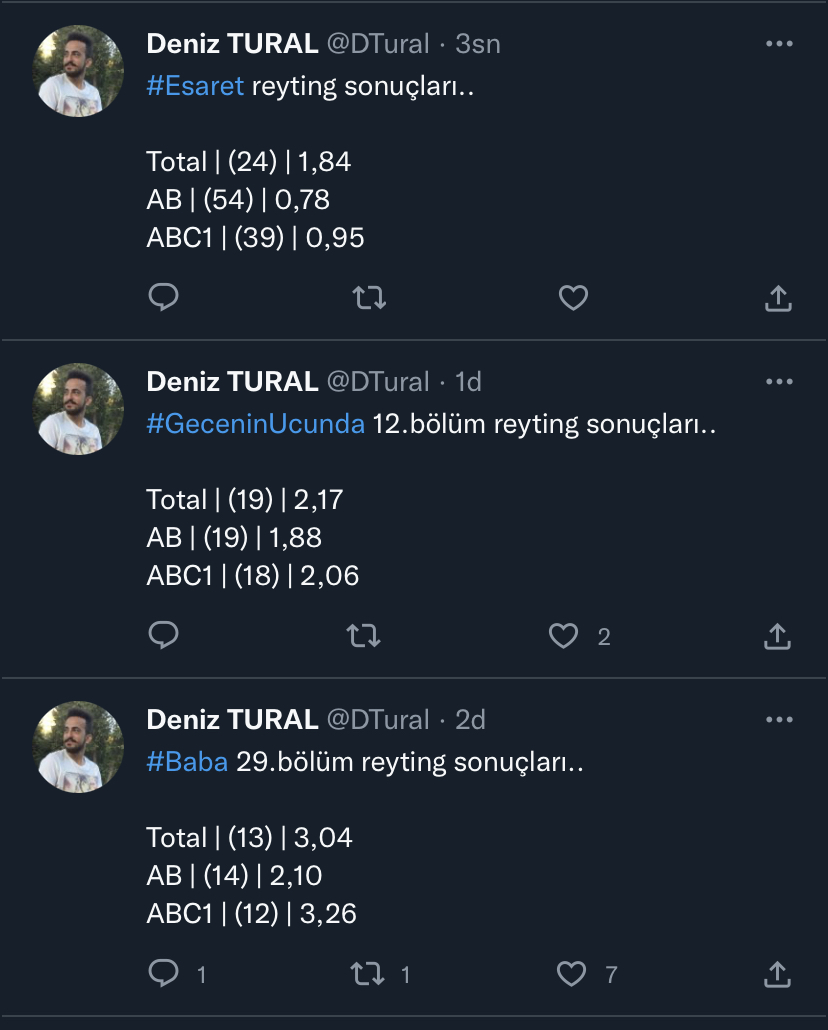The width and height of the screenshot is (828, 1030).
Task: Share the #GeceninUcunda tweet
Action: pos(778,635)
